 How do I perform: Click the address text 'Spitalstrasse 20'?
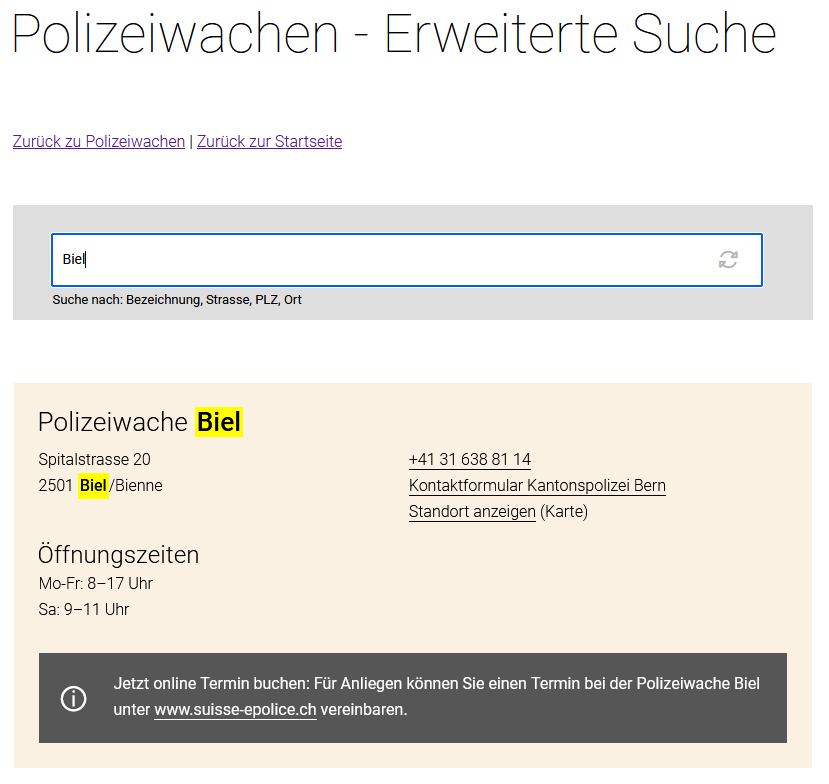[95, 459]
